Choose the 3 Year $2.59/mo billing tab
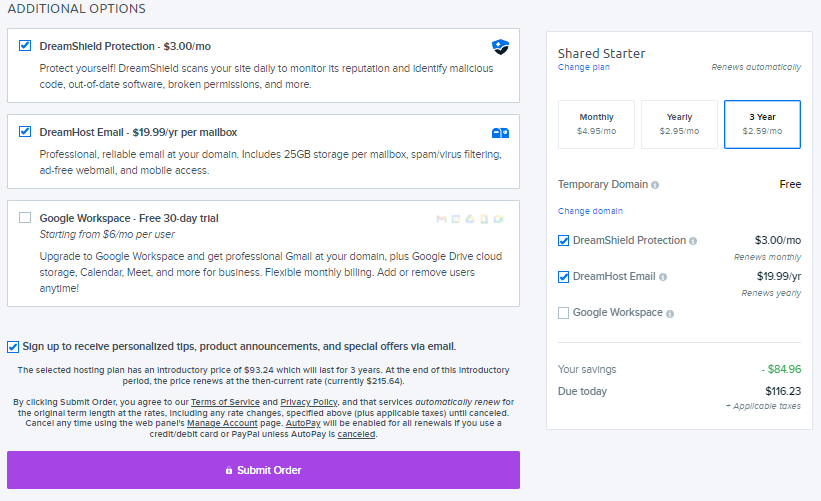This screenshot has height=501, width=821. (762, 124)
